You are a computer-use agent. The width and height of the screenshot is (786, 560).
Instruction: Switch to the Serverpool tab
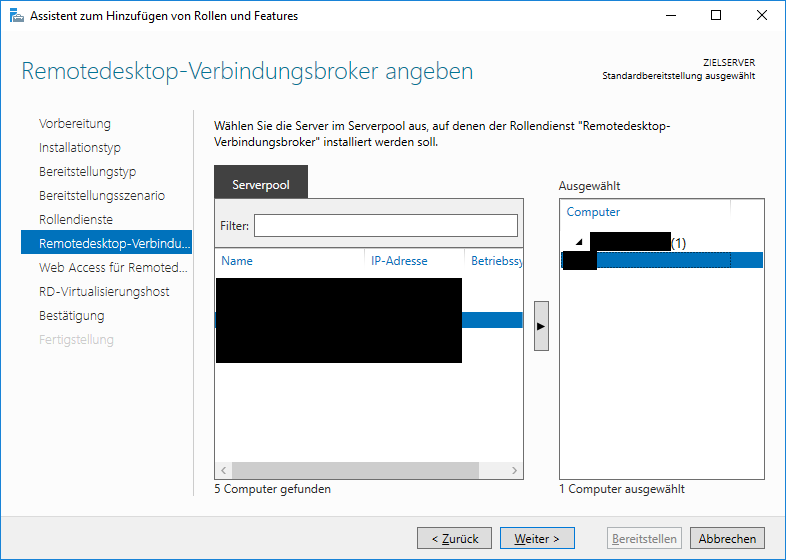pos(261,182)
